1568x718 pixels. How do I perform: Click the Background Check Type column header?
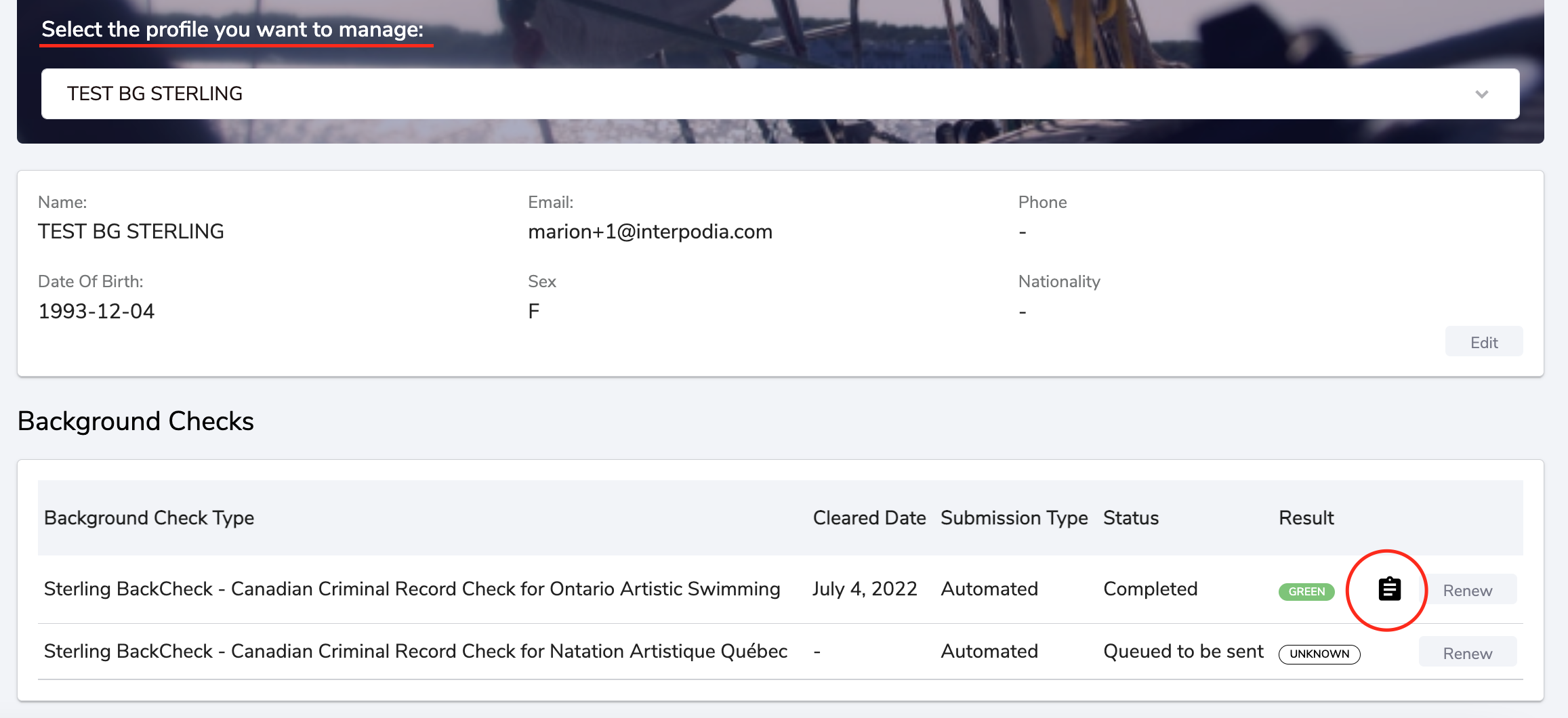coord(149,518)
